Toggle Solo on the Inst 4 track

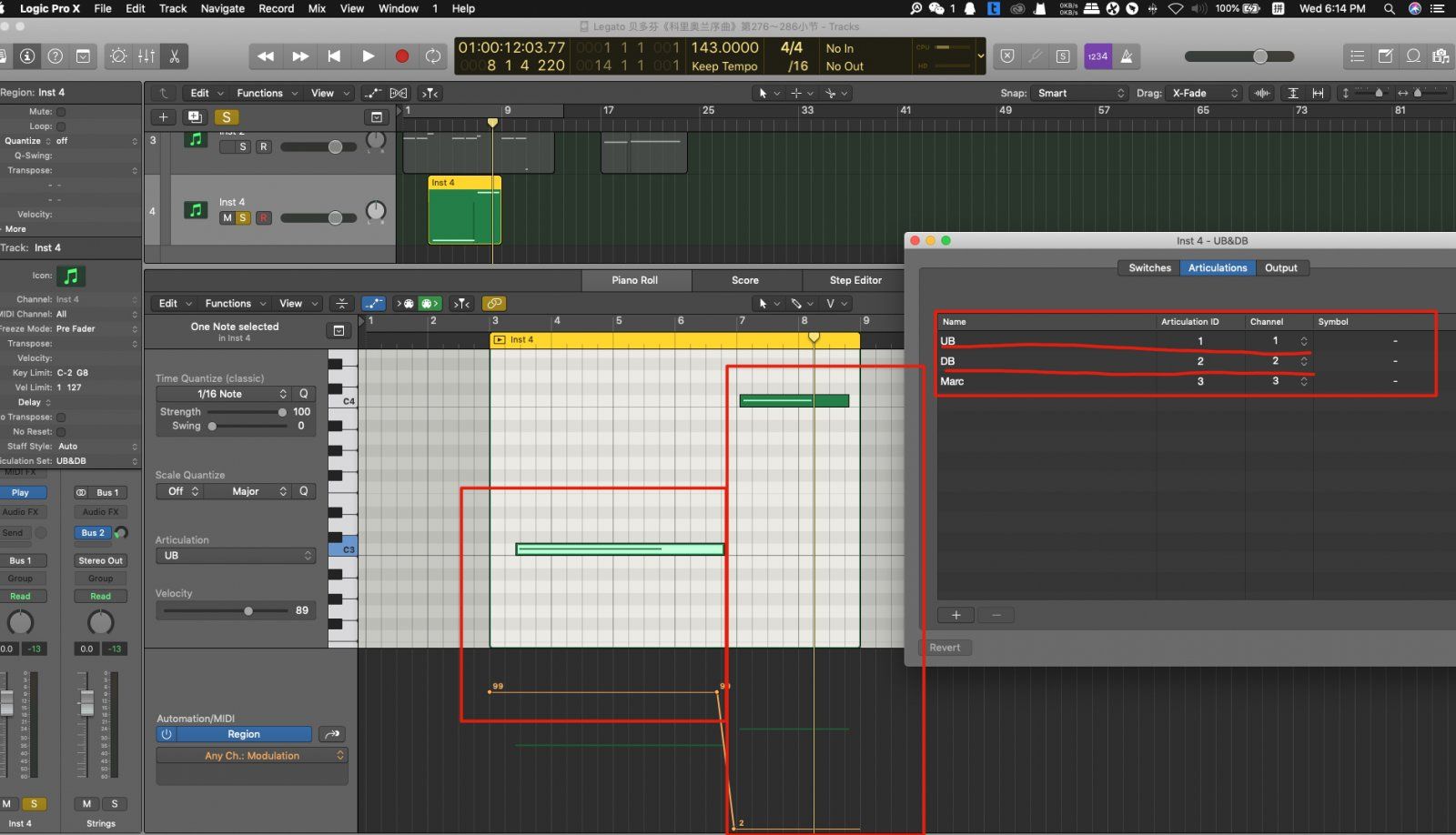(243, 217)
